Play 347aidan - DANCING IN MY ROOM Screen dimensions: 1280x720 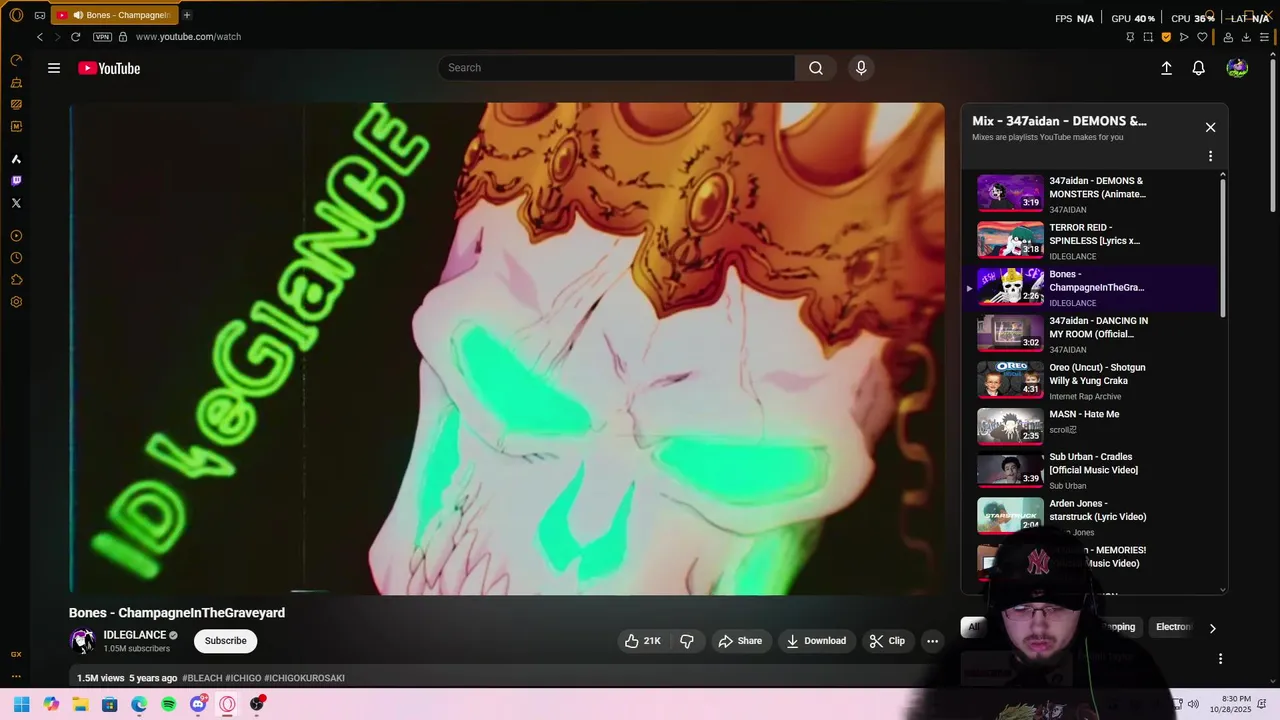(x=1090, y=335)
